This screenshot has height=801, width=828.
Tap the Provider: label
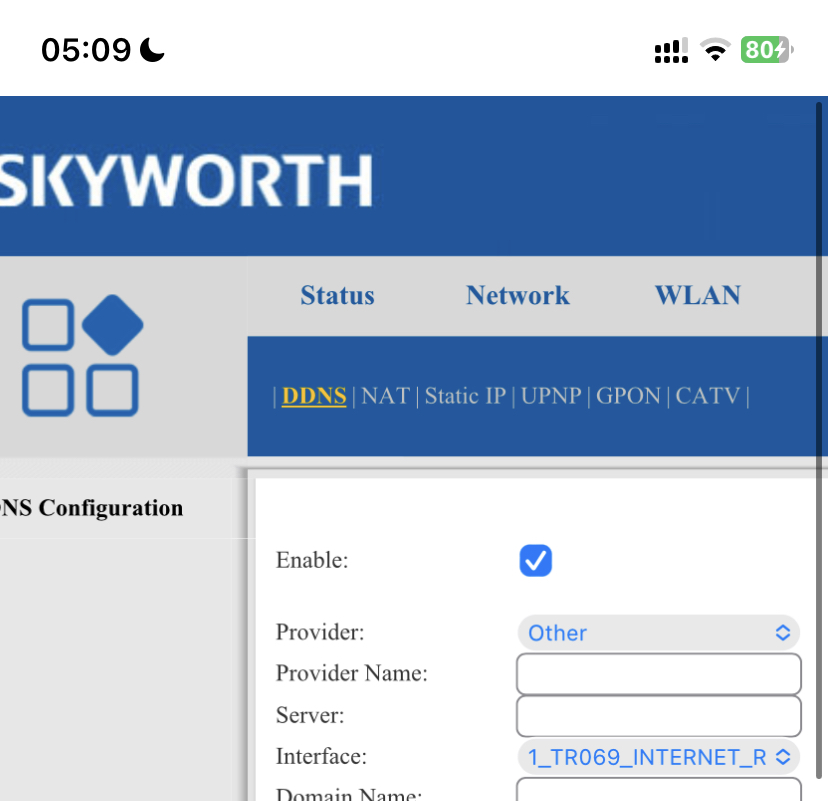tap(320, 632)
